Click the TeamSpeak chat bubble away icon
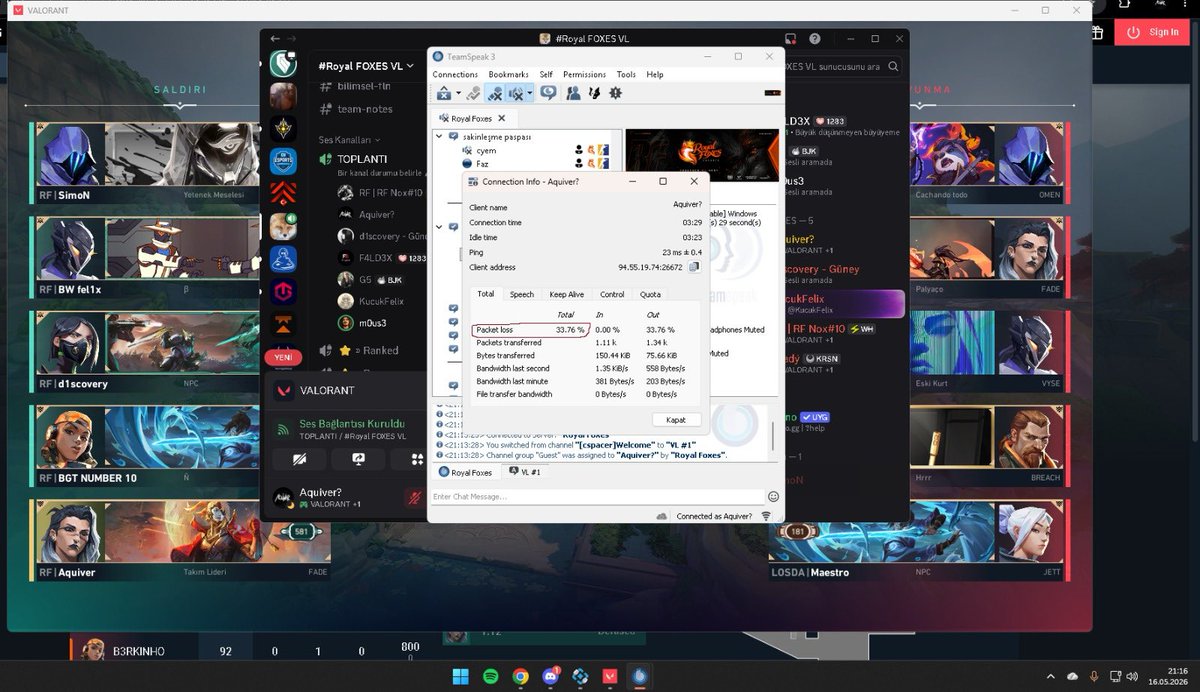Viewport: 1200px width, 692px height. (548, 93)
